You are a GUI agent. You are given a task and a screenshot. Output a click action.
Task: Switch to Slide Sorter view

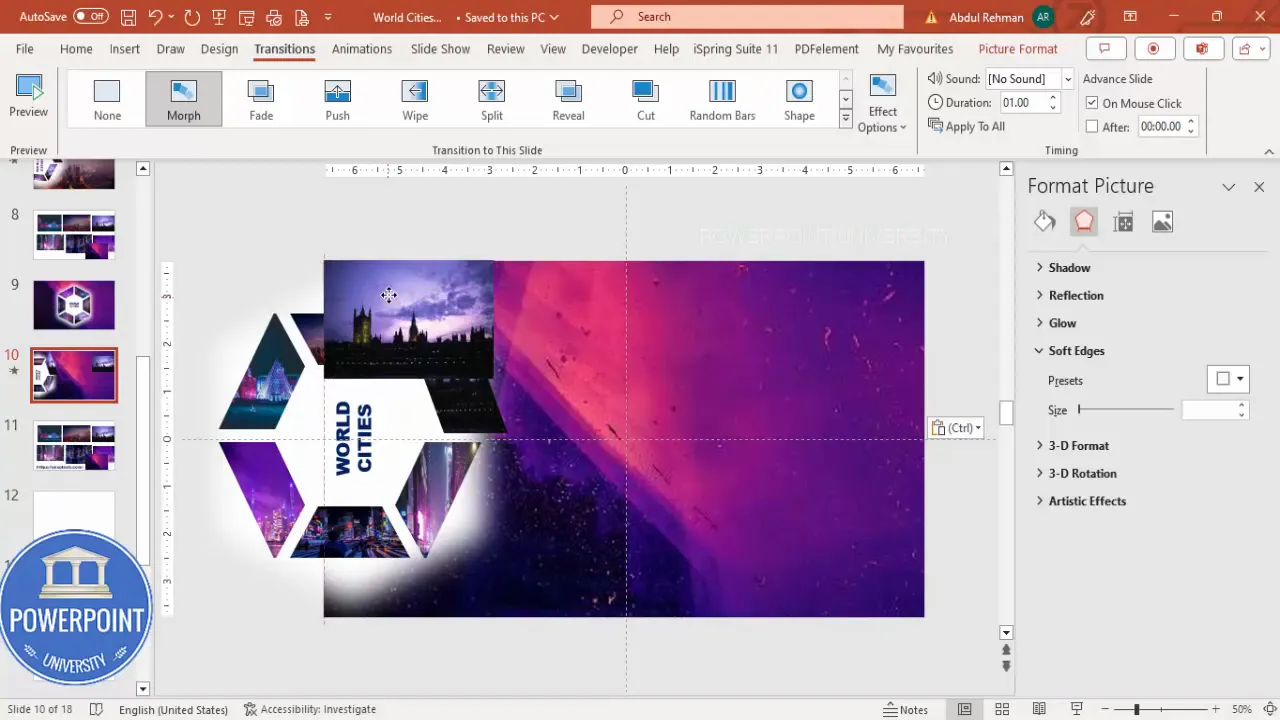1002,709
